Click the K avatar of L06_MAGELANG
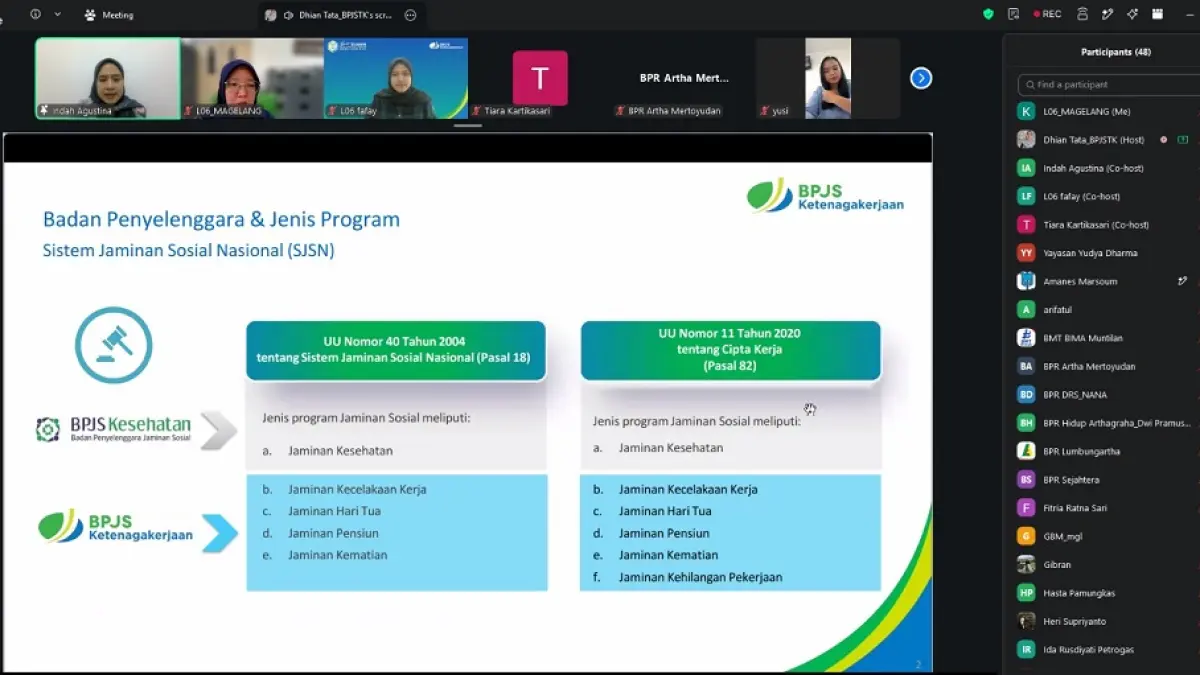The height and width of the screenshot is (675, 1200). point(1026,111)
